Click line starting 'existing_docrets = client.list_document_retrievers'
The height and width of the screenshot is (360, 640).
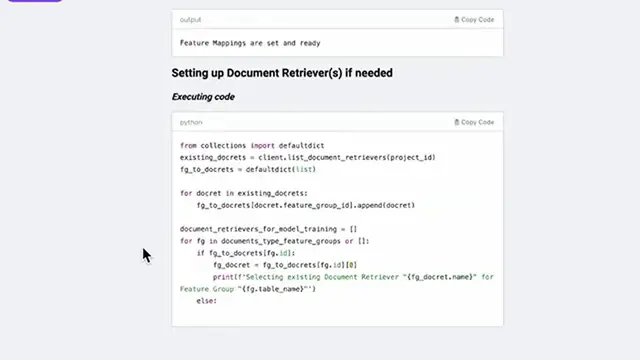coord(308,158)
